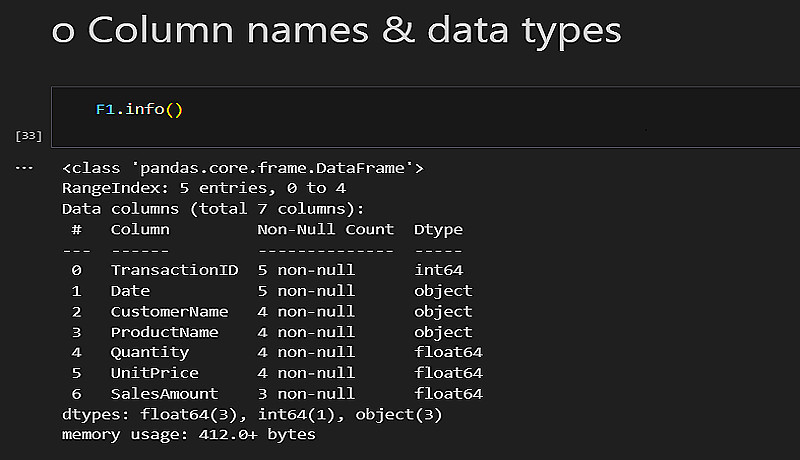The image size is (800, 460).
Task: Click the UnitPrice row name
Action: coord(154,373)
